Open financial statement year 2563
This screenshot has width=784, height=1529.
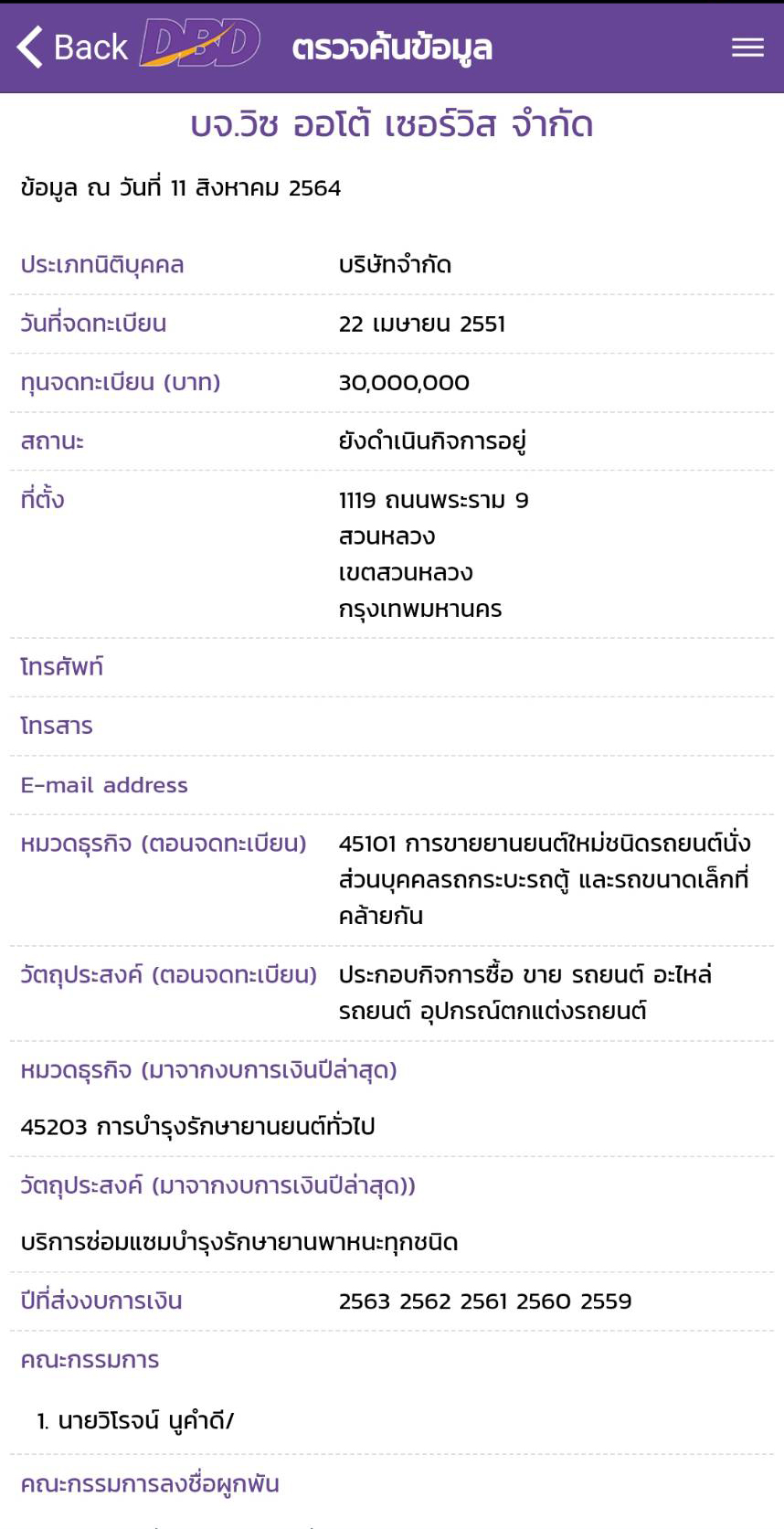[x=365, y=1301]
